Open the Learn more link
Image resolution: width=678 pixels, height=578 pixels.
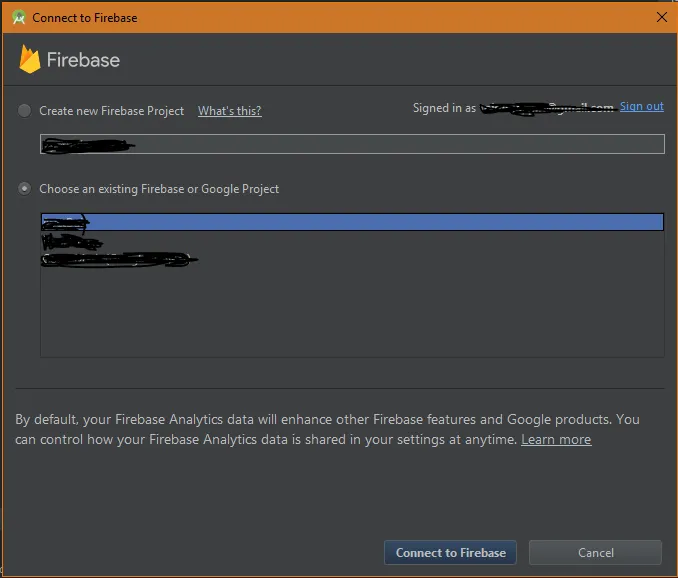click(556, 439)
